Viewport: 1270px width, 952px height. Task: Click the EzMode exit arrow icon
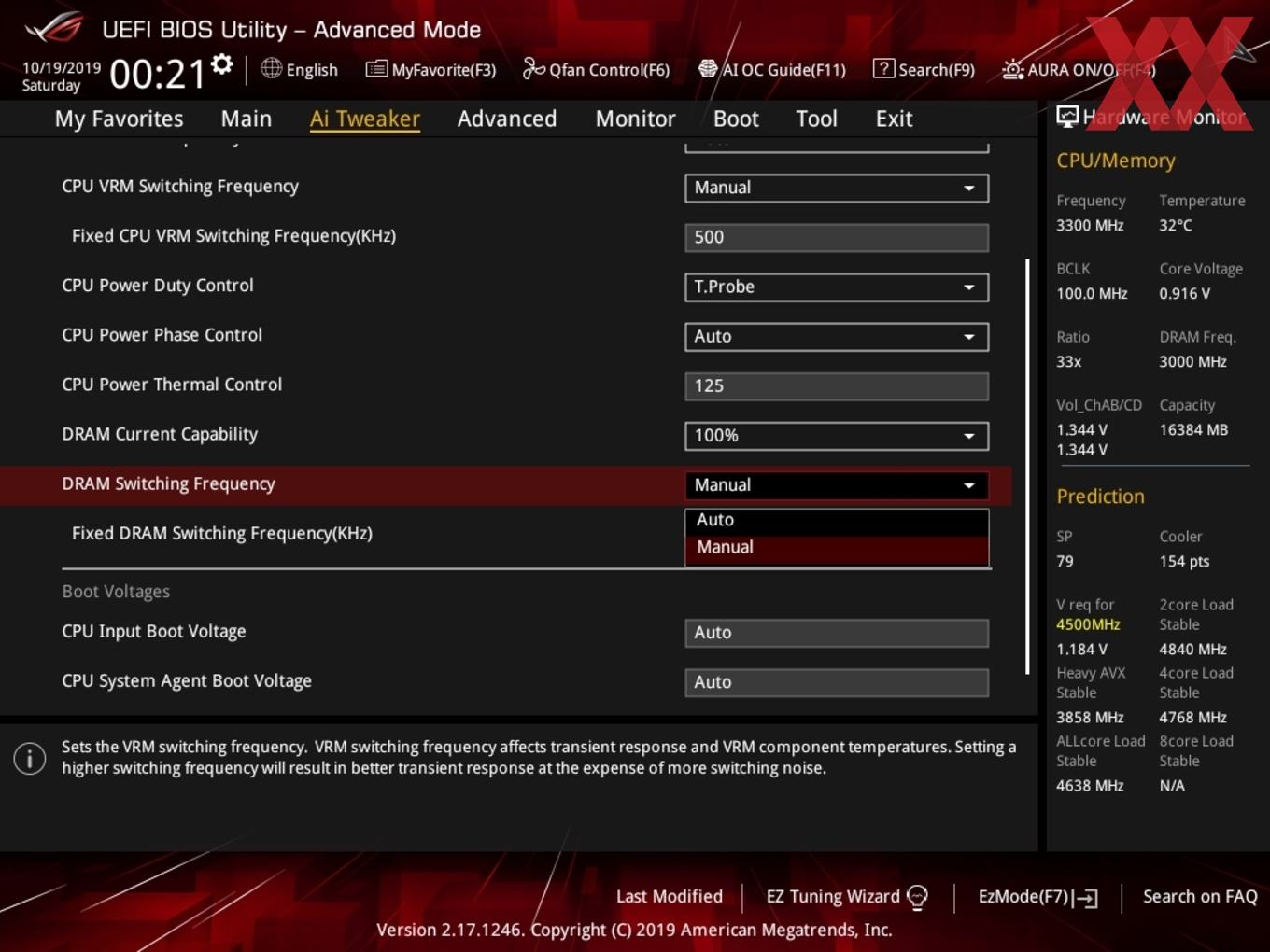pyautogui.click(x=1085, y=898)
